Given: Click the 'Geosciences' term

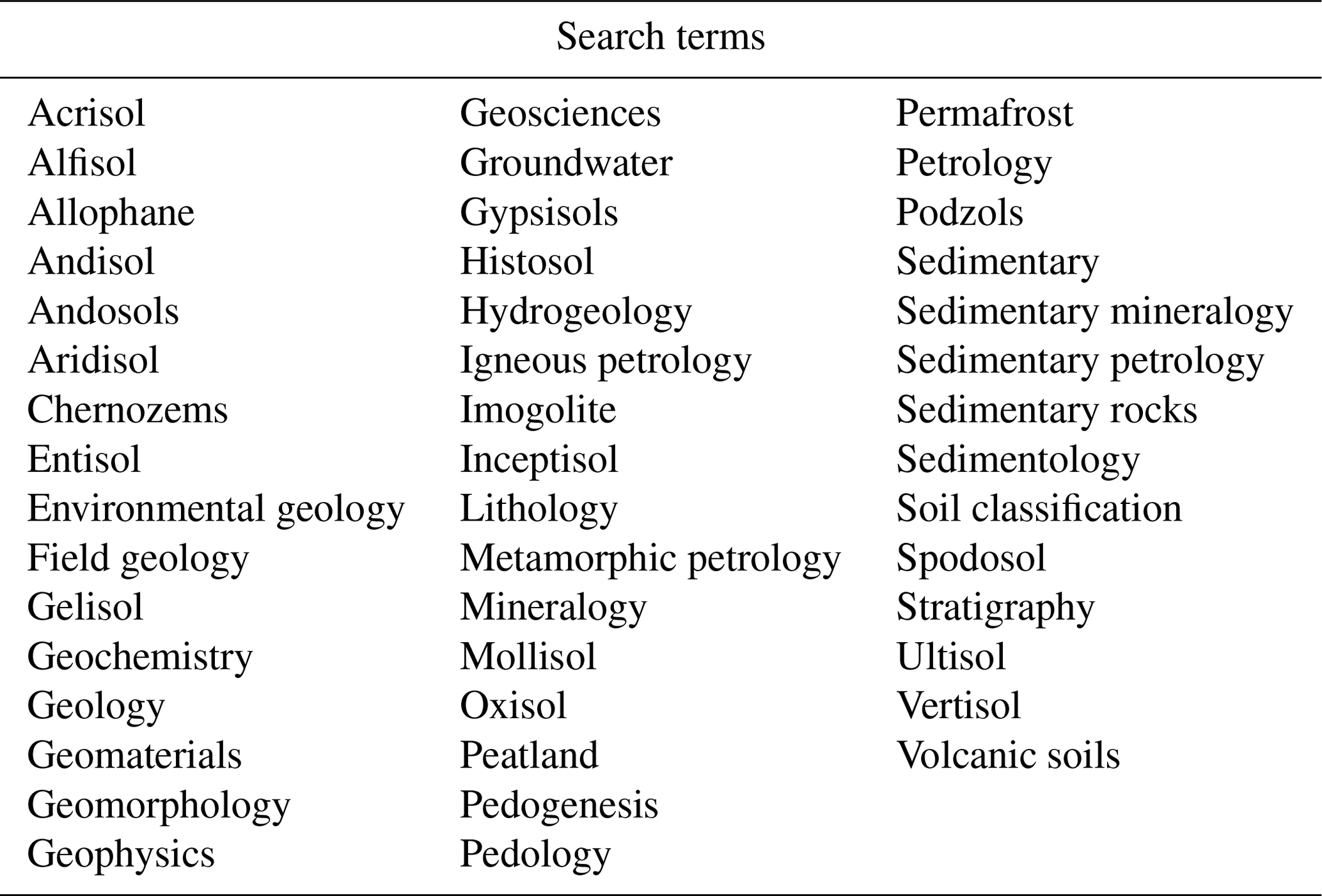Looking at the screenshot, I should (x=560, y=113).
